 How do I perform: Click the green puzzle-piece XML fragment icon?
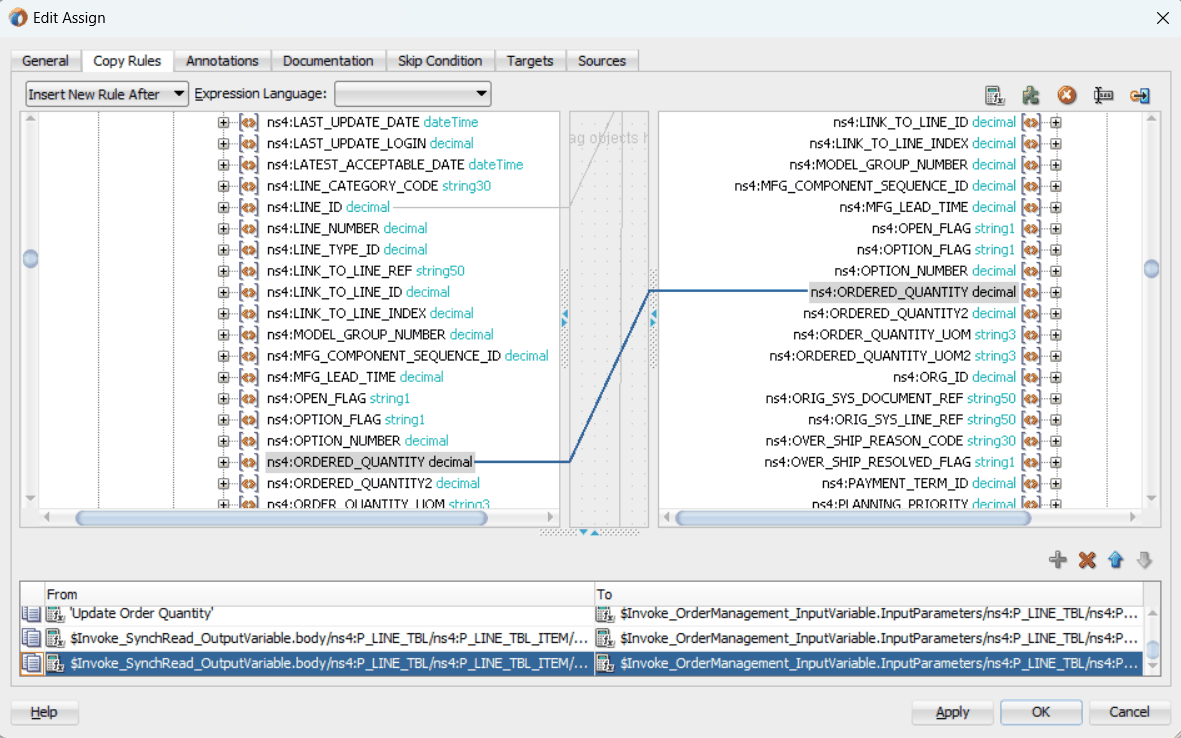1030,96
